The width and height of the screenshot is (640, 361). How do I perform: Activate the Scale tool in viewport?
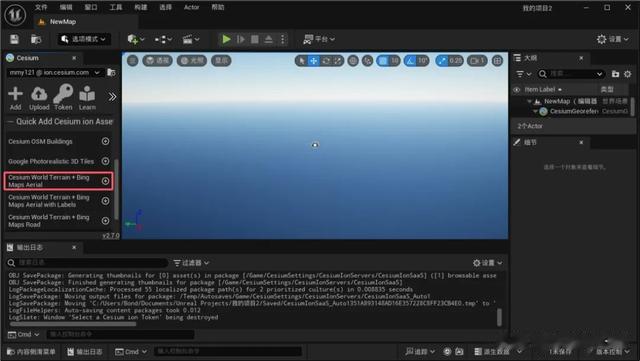pos(338,61)
